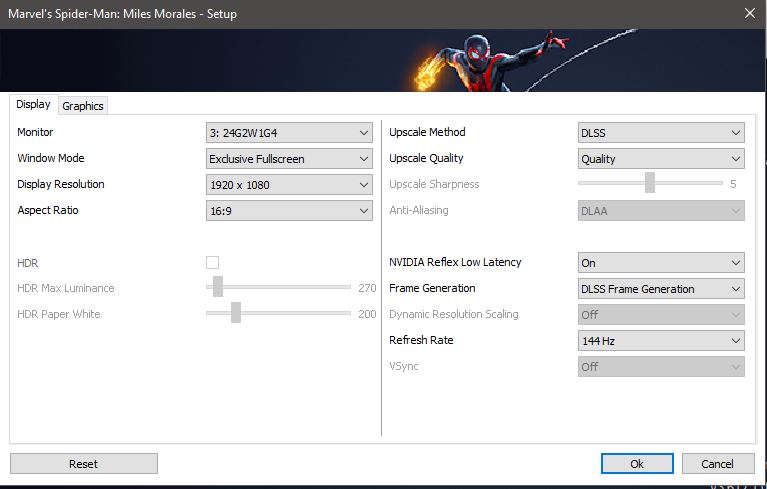This screenshot has width=767, height=489.
Task: Click the NVIDIA Reflex Low Latency label
Action: [455, 262]
